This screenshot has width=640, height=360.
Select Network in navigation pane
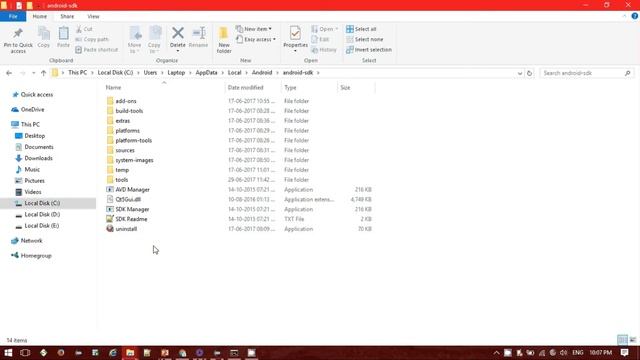coord(31,240)
